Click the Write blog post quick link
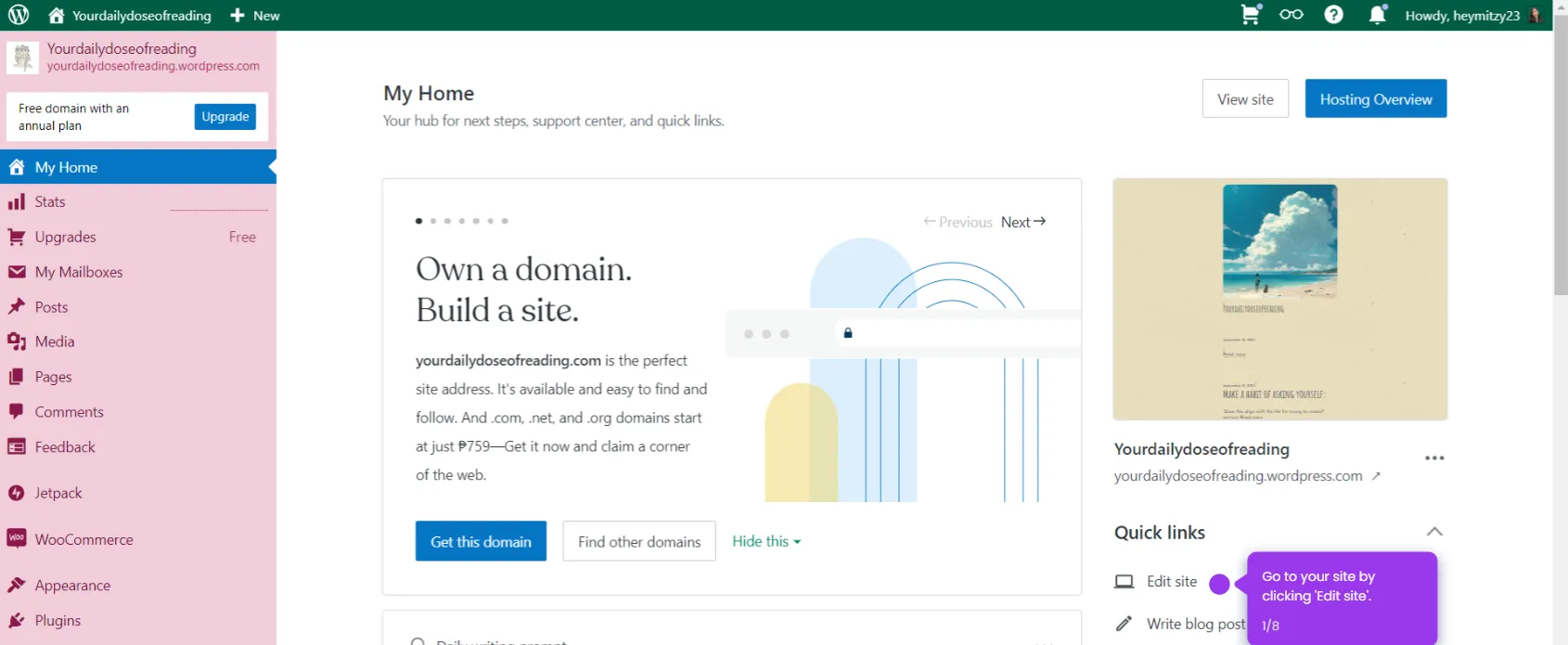The image size is (1568, 645). click(1196, 624)
